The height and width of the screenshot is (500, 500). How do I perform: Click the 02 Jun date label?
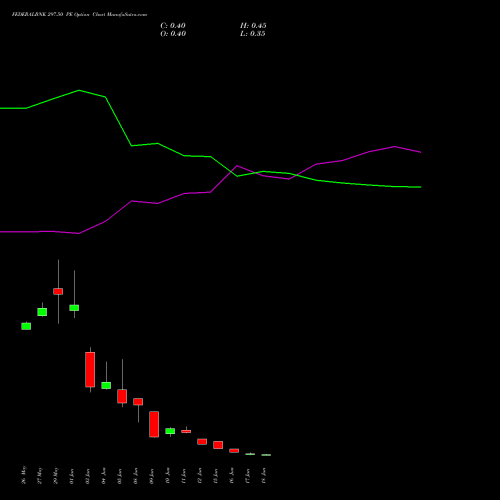(x=88, y=476)
